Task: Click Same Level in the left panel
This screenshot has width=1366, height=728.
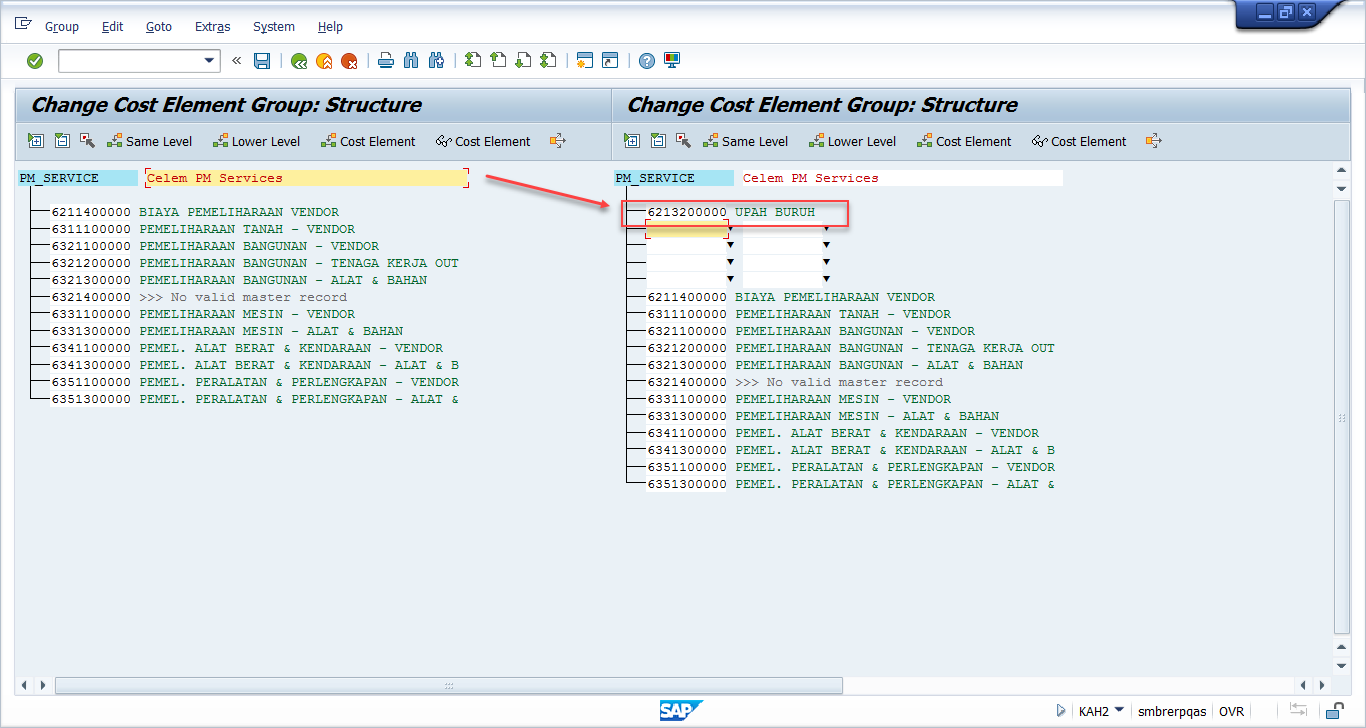Action: pos(149,141)
